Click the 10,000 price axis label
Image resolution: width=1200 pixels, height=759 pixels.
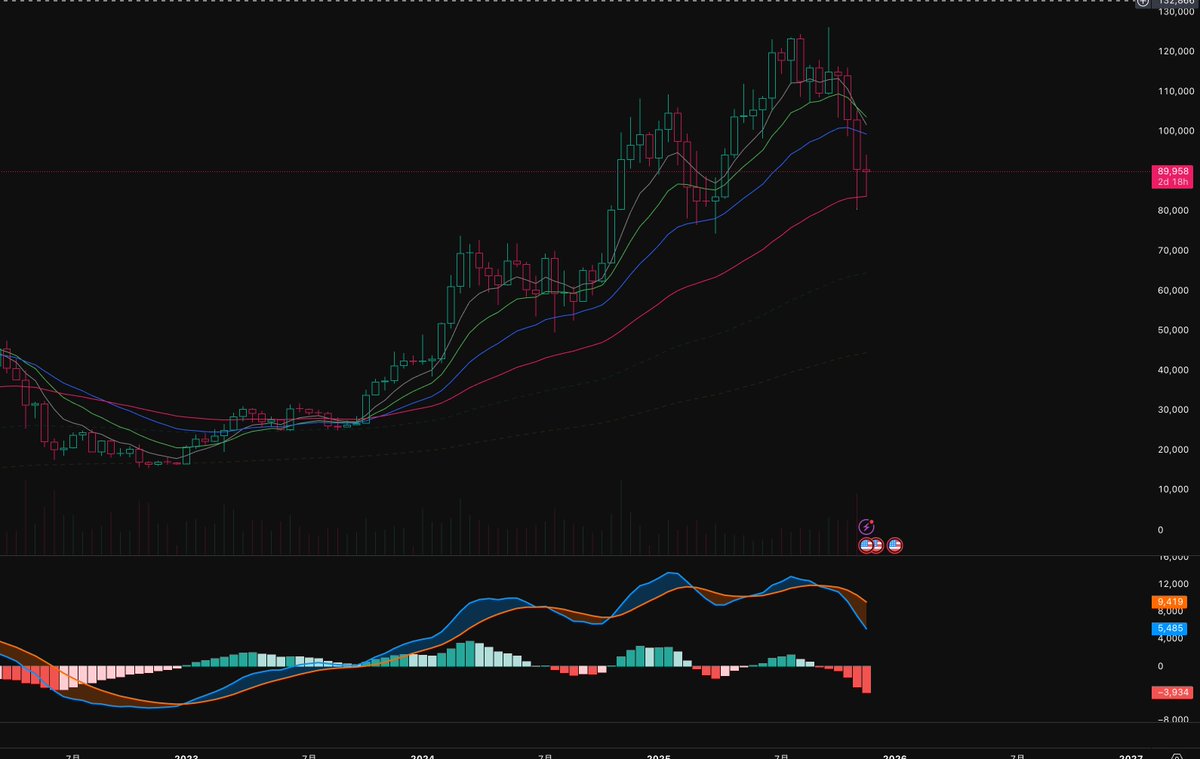click(x=1173, y=489)
